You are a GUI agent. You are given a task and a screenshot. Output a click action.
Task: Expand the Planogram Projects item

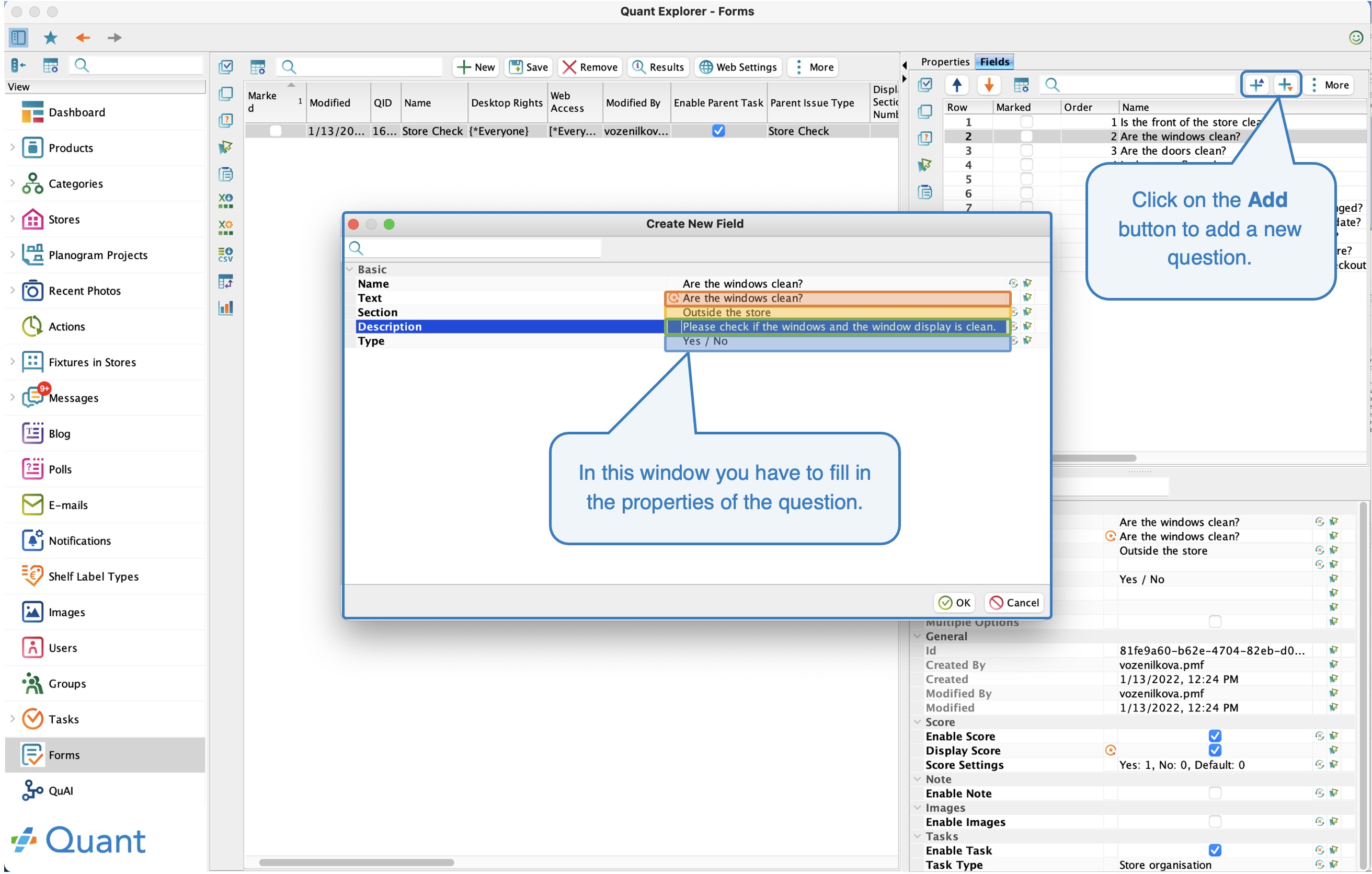coord(13,255)
